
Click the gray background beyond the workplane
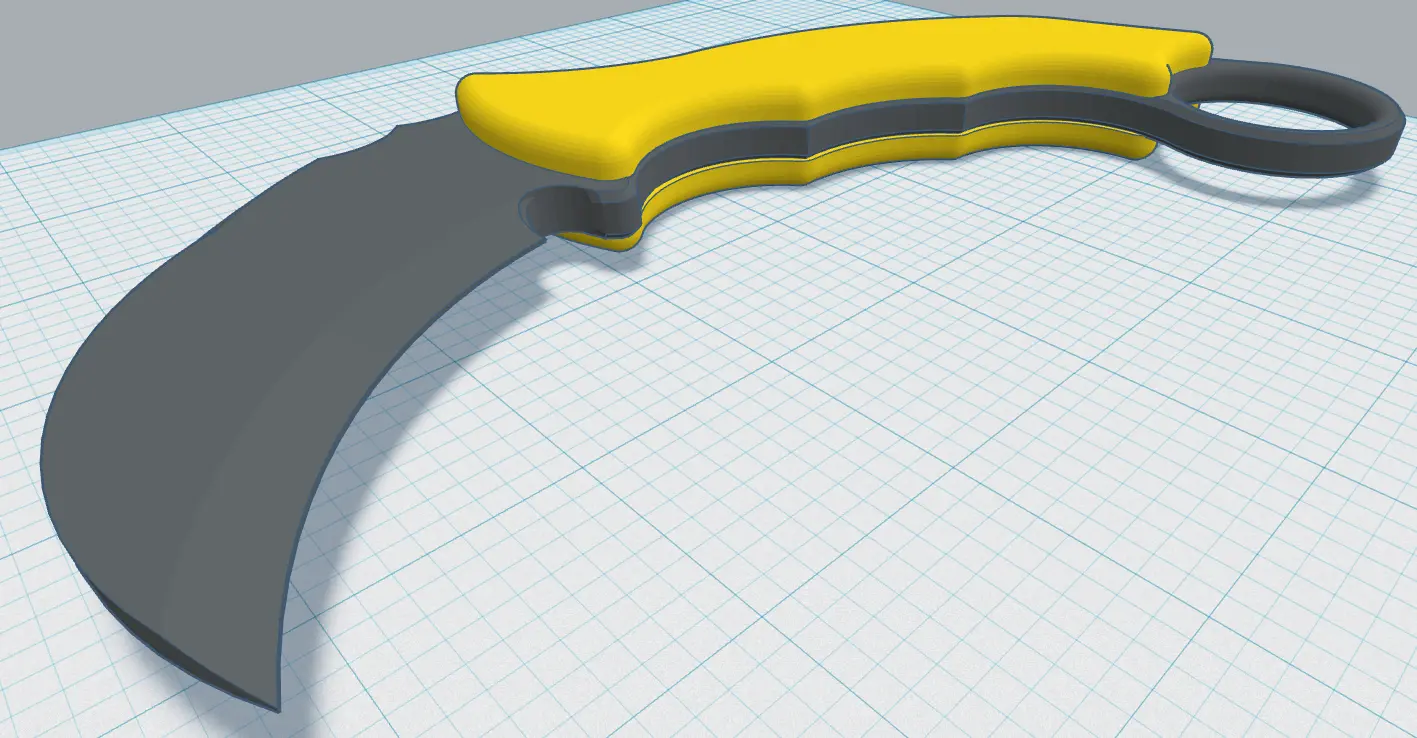coord(150,60)
